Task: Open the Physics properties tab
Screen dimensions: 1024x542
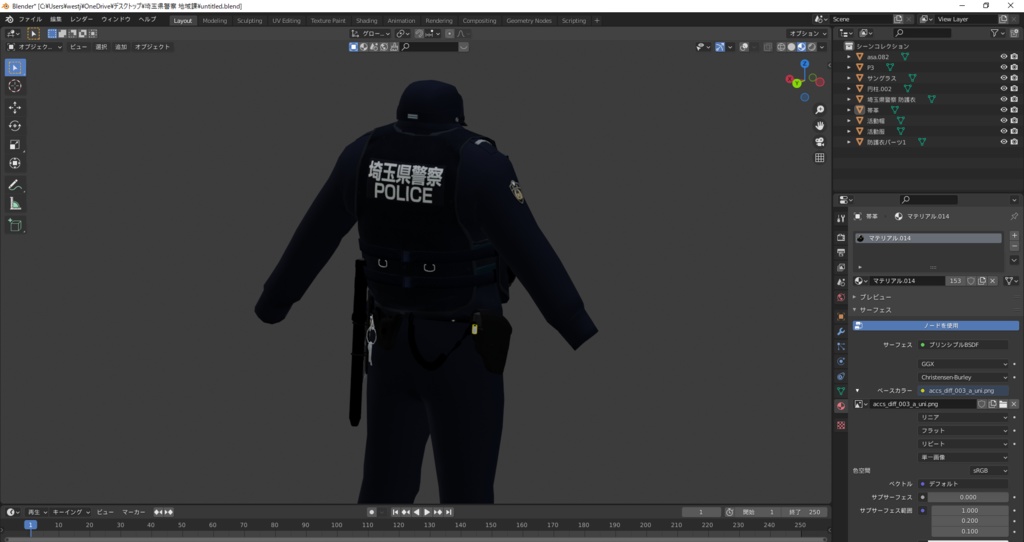Action: (x=841, y=361)
